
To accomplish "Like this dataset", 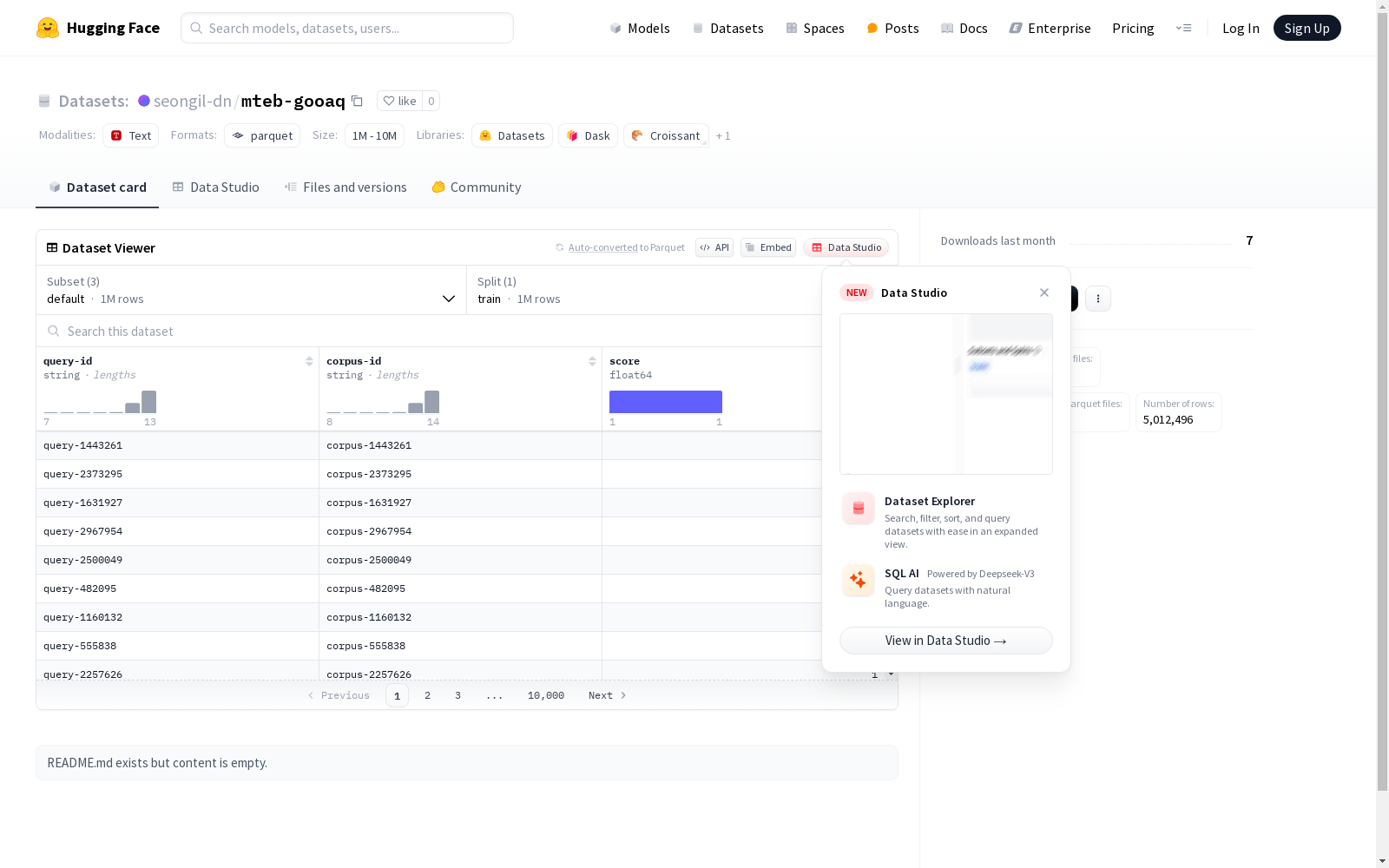I will coord(400,101).
